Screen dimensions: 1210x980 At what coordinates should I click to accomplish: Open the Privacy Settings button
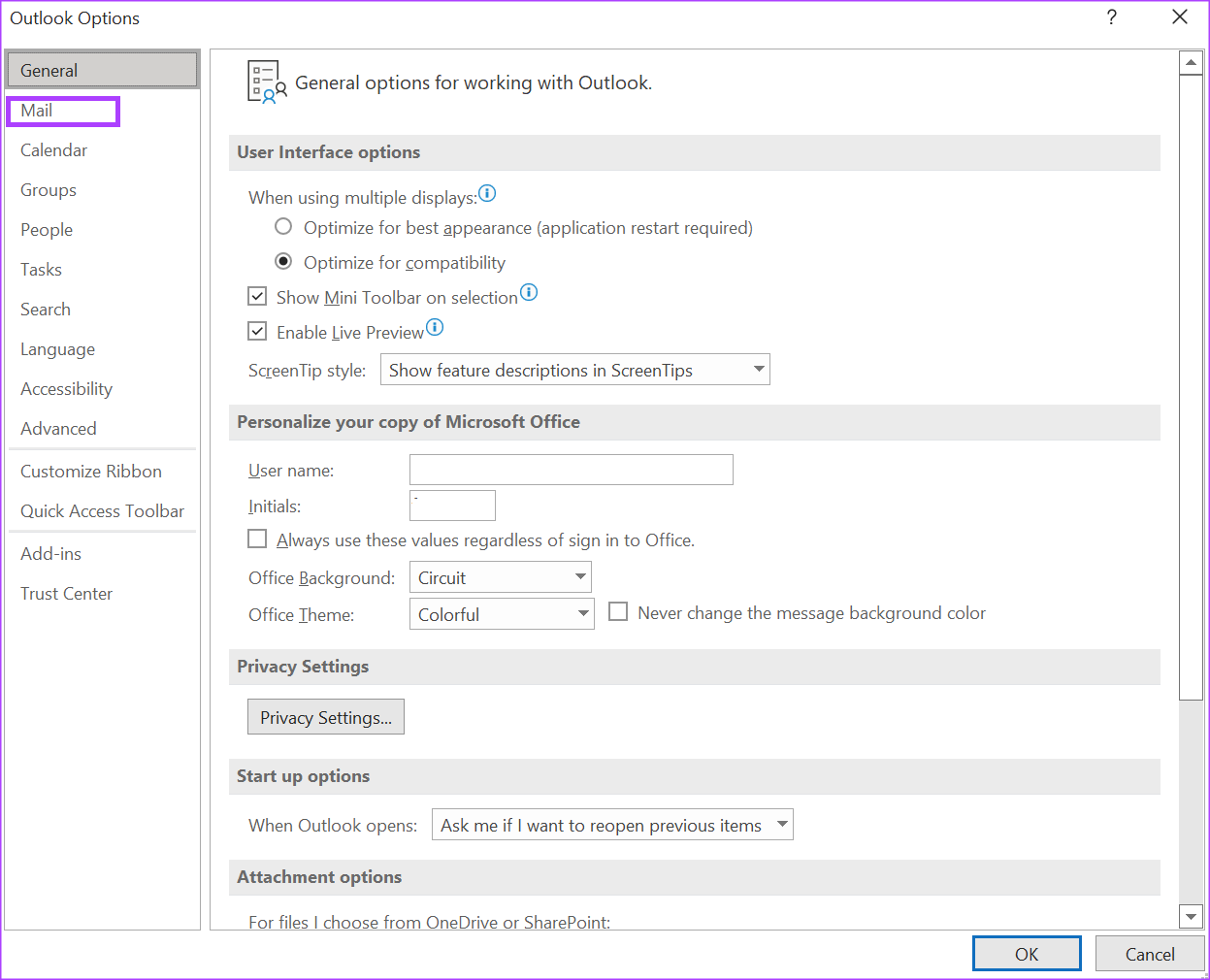click(326, 717)
